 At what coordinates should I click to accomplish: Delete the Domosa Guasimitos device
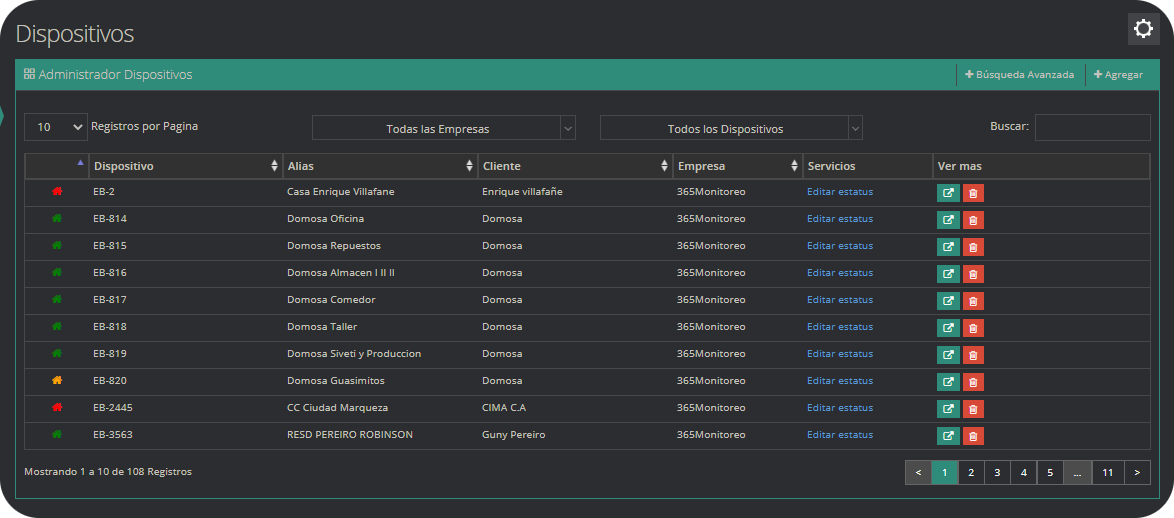click(973, 382)
